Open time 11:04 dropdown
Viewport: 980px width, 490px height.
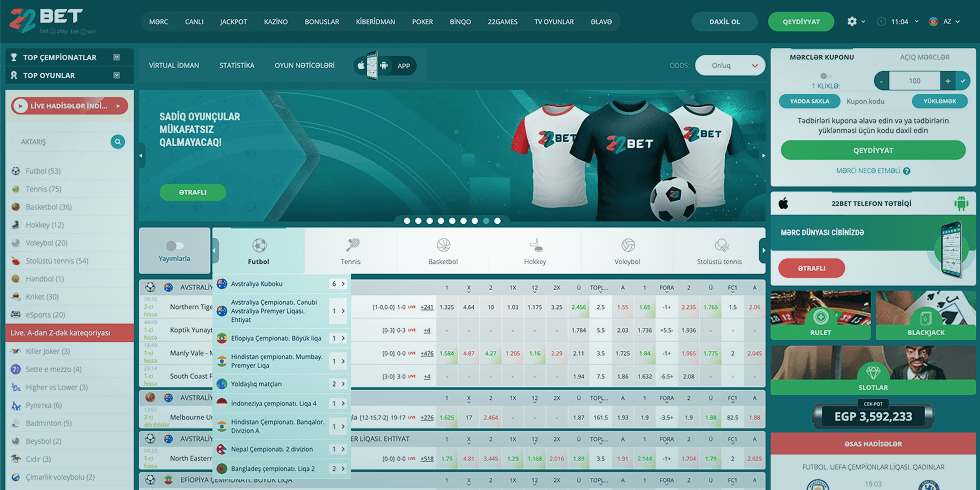point(904,21)
